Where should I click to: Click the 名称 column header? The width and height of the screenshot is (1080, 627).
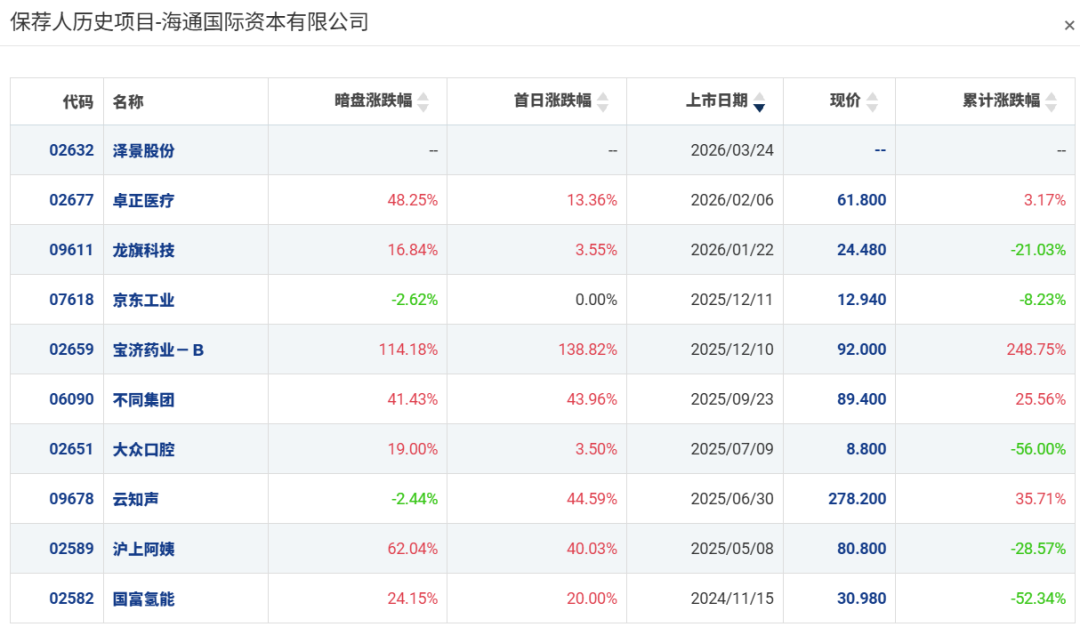click(128, 102)
